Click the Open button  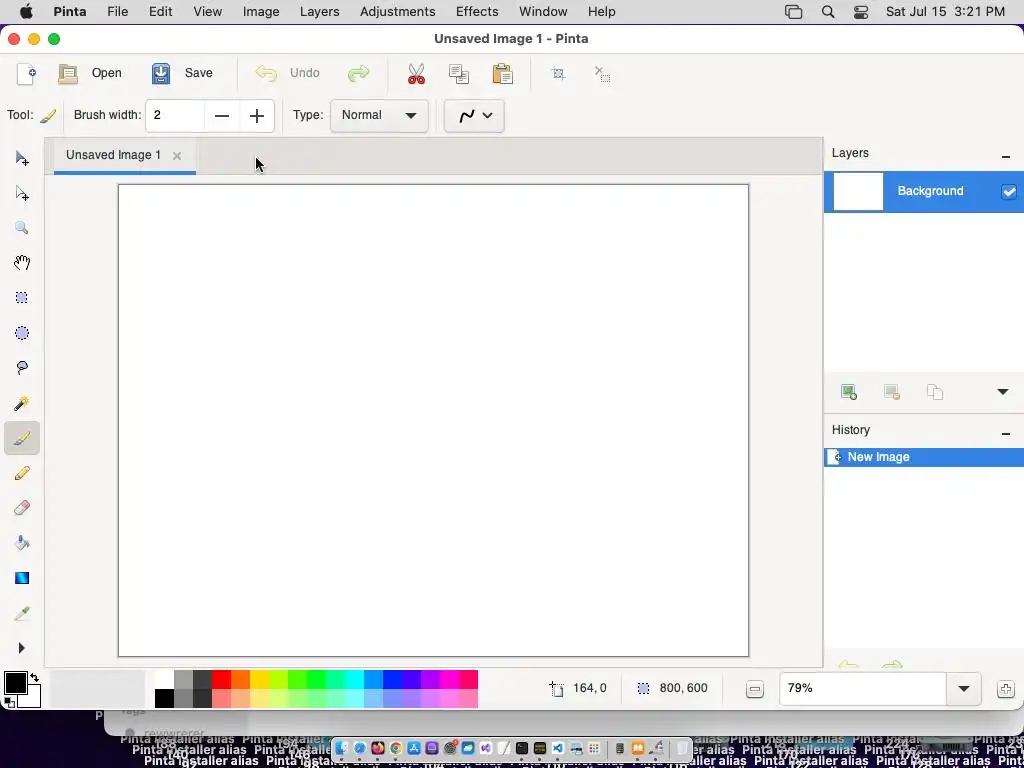click(90, 73)
